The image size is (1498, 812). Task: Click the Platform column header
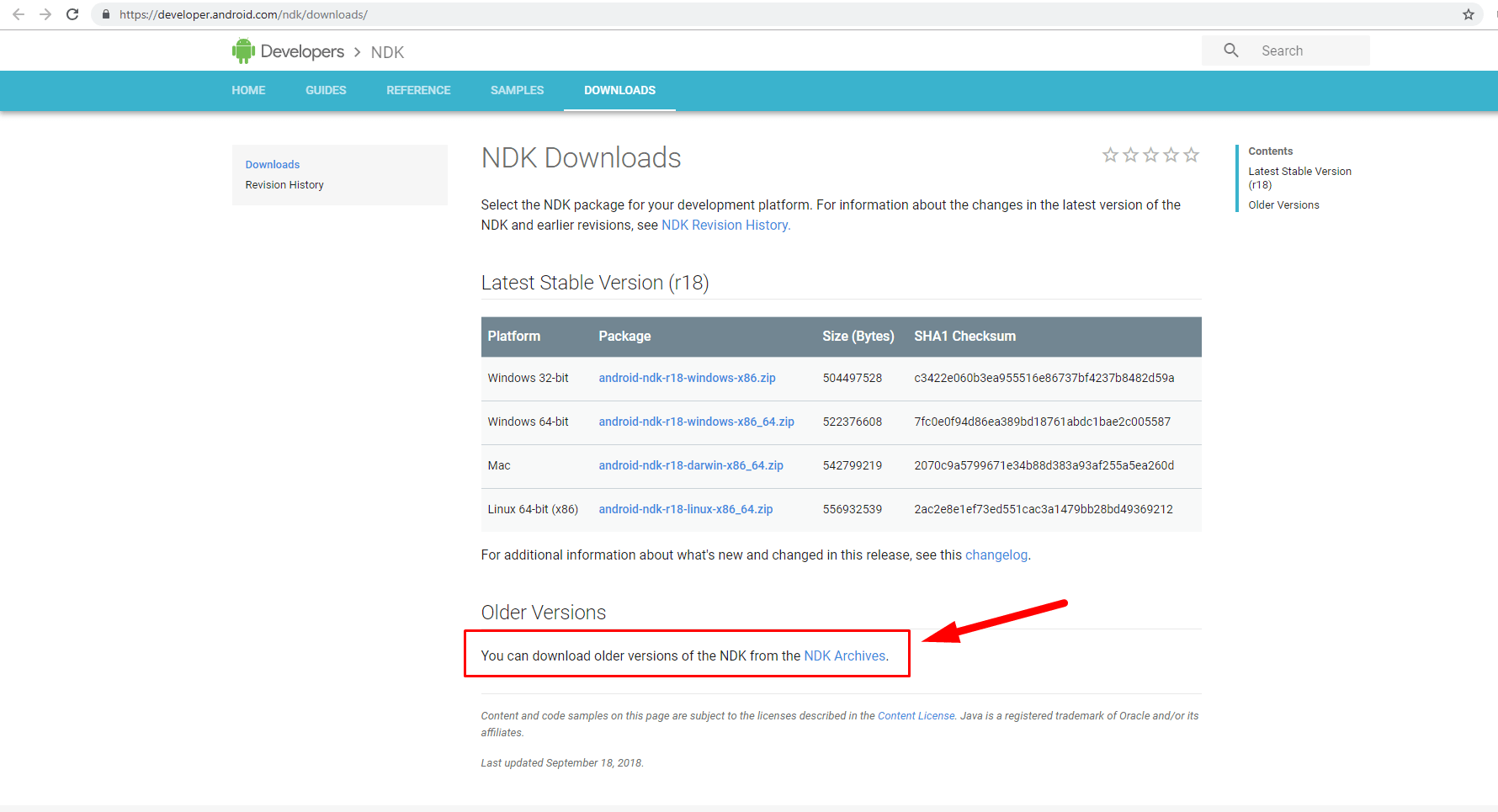click(x=513, y=336)
